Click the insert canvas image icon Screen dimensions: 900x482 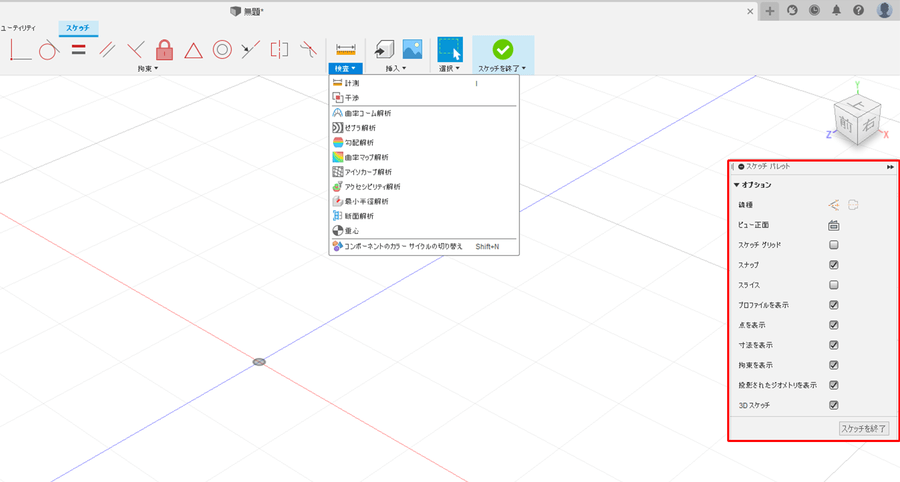coord(412,49)
